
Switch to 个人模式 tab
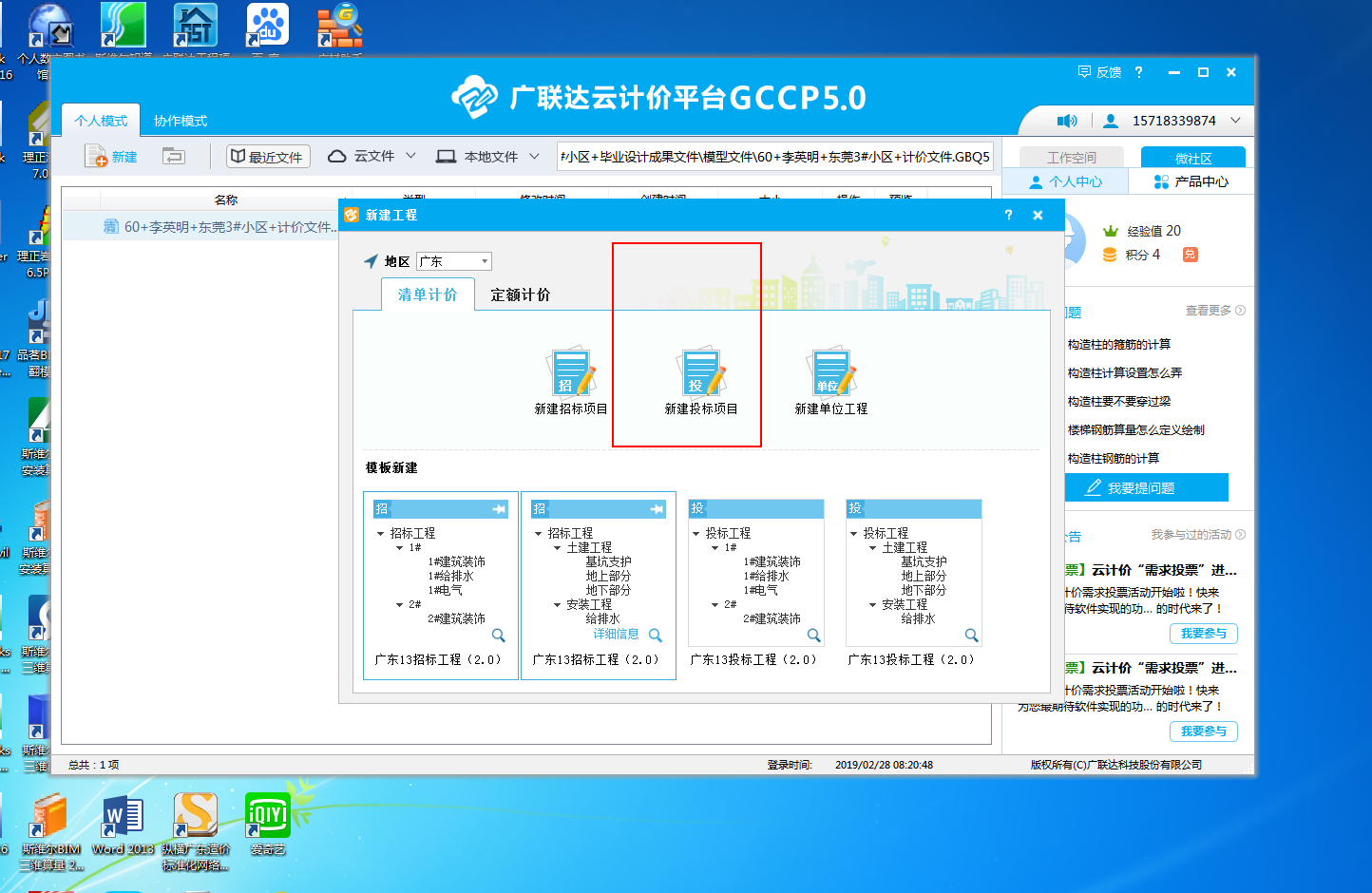(x=102, y=121)
